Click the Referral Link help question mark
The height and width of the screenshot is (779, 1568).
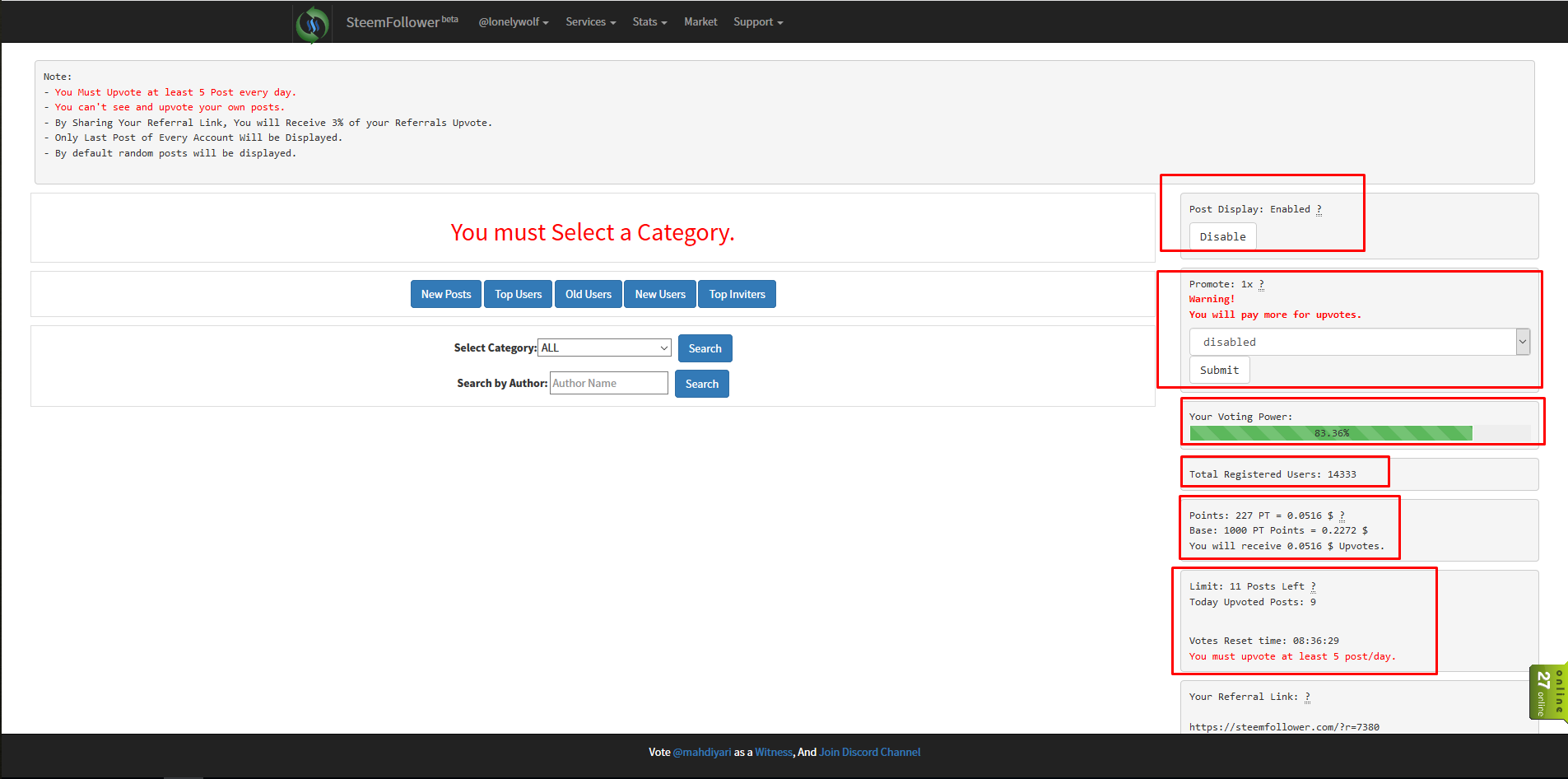click(1308, 697)
